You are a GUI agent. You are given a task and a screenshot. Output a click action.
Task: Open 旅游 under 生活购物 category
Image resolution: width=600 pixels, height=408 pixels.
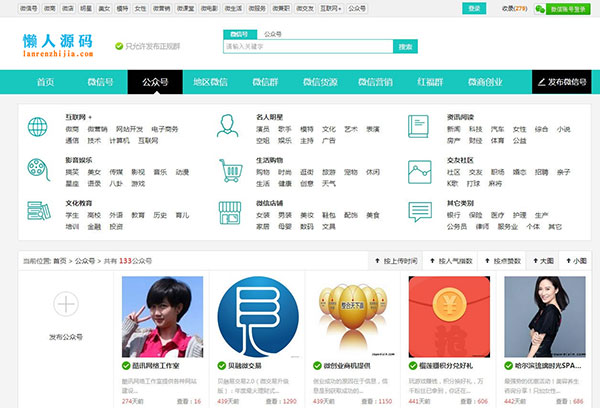[x=328, y=172]
